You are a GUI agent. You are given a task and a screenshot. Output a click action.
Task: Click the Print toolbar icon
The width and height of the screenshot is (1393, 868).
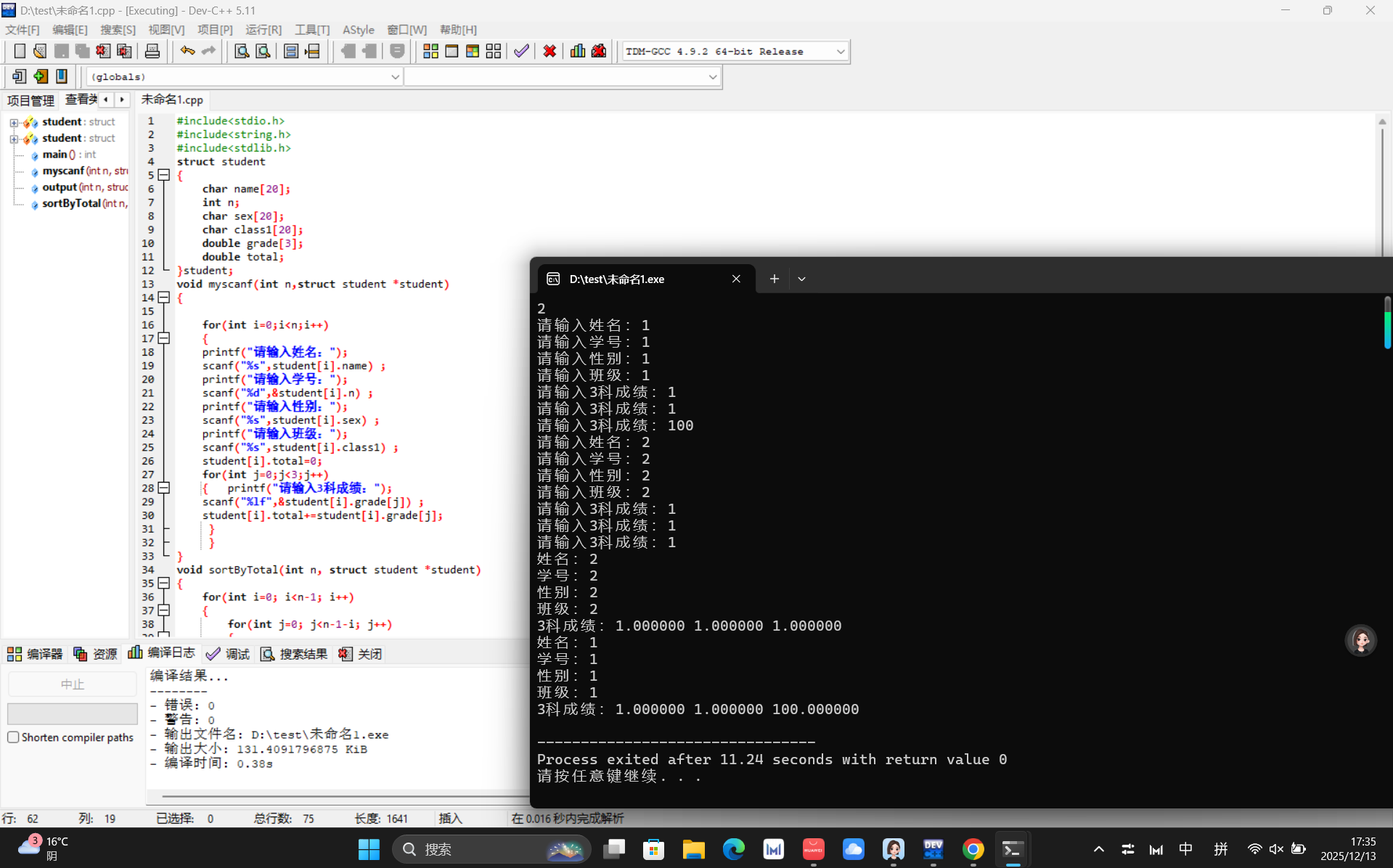[x=152, y=51]
